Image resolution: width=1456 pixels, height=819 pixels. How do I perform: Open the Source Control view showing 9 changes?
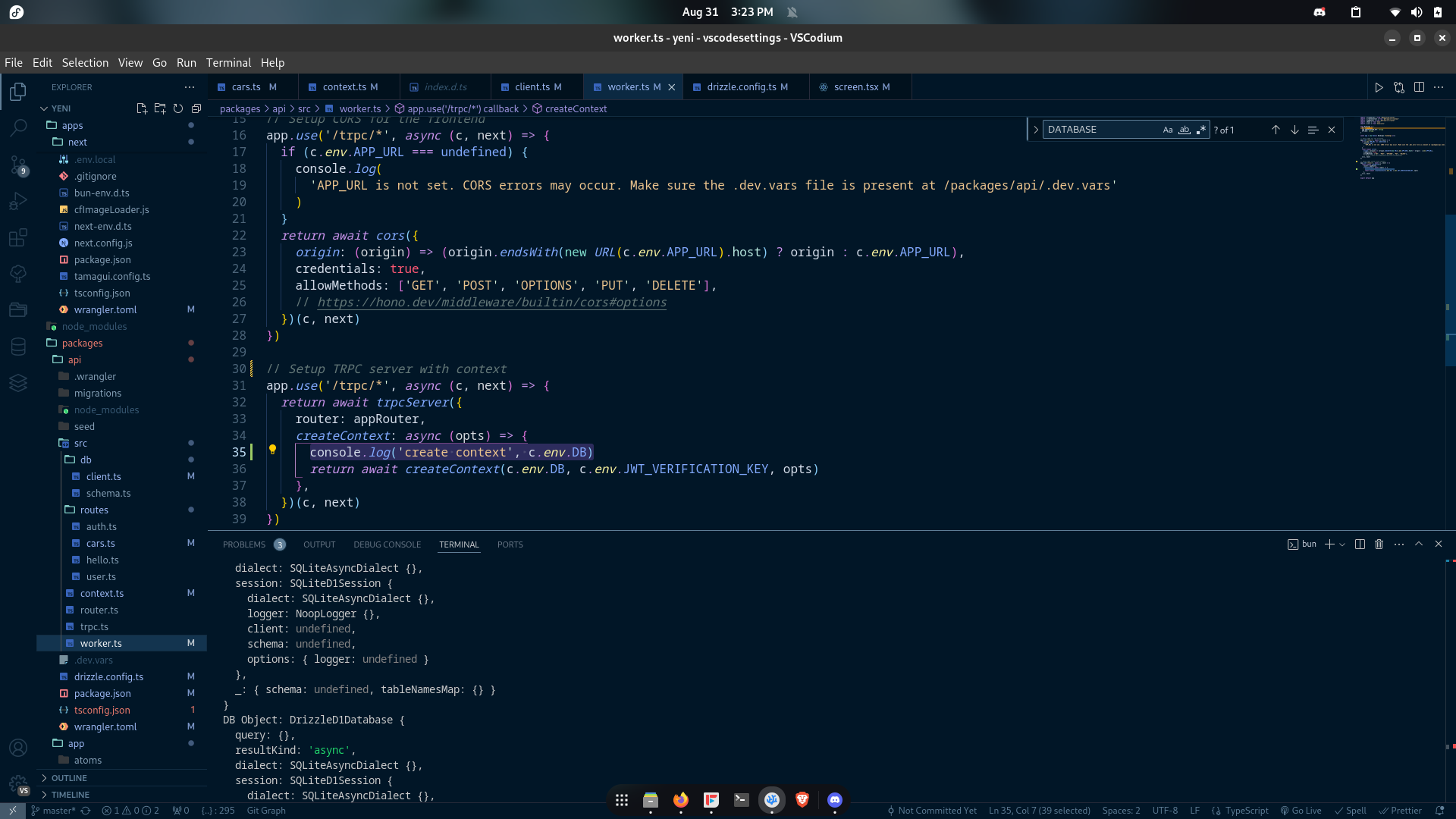(x=18, y=164)
